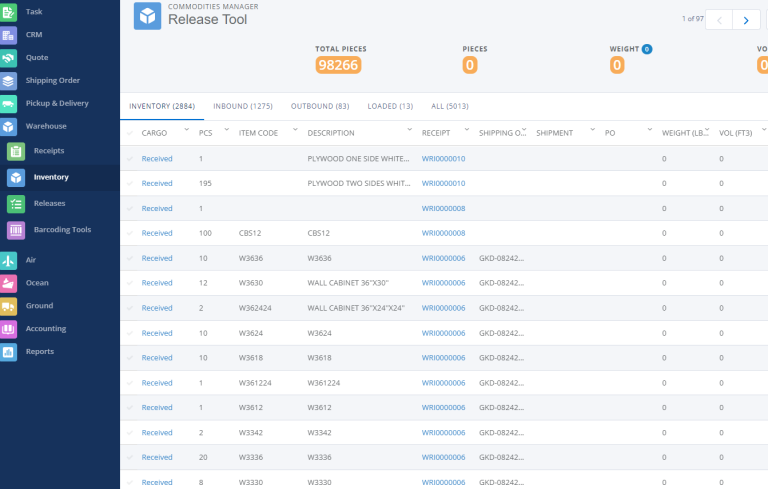Open Pickup & Delivery truck icon
768x489 pixels.
tap(8, 103)
